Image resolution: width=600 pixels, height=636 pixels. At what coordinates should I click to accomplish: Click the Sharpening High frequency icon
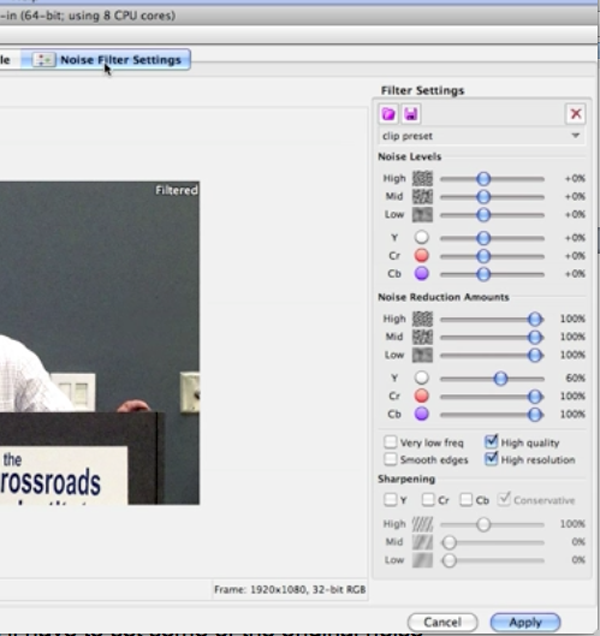coord(422,524)
